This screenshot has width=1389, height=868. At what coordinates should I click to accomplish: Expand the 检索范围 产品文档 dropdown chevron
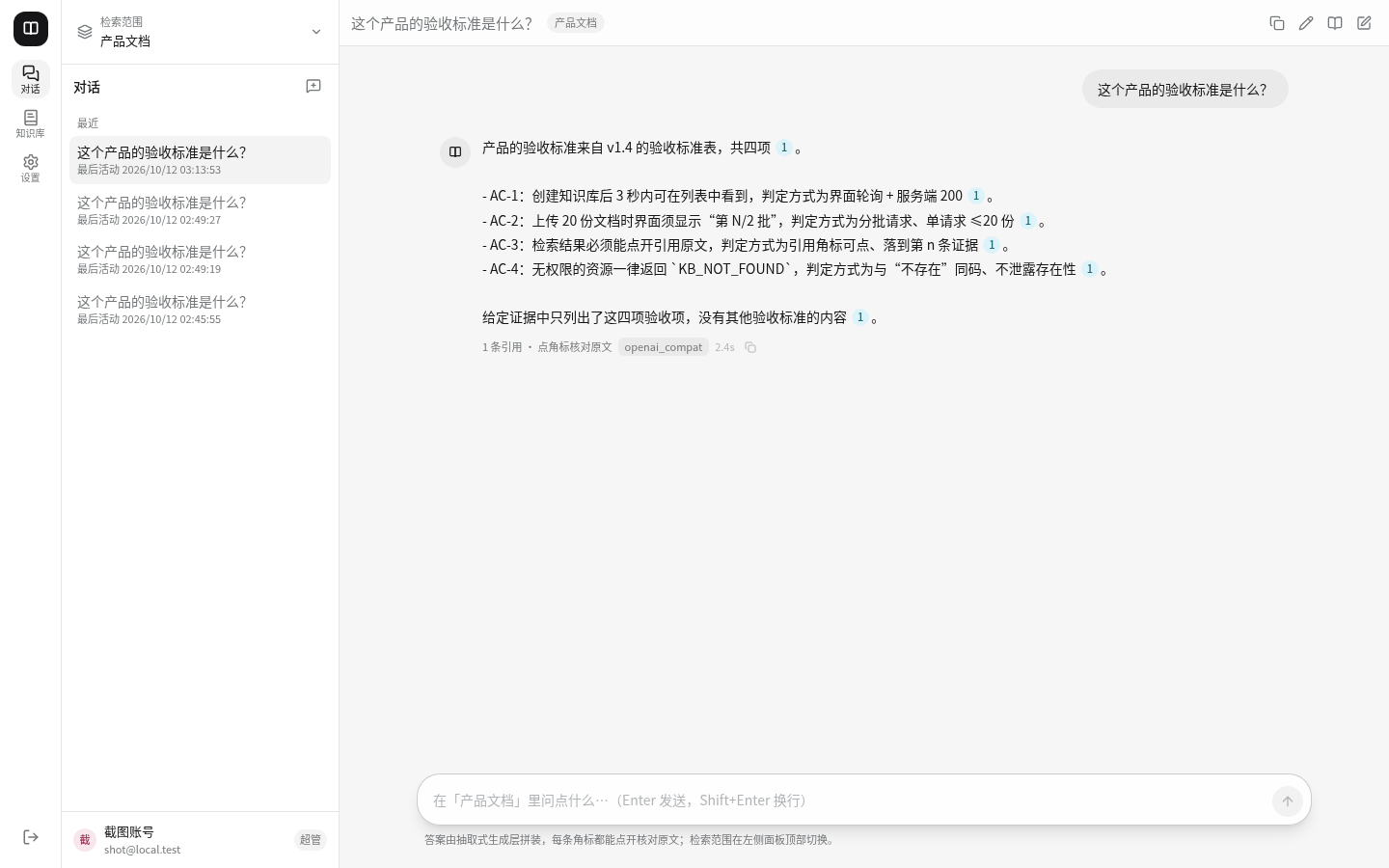315,32
